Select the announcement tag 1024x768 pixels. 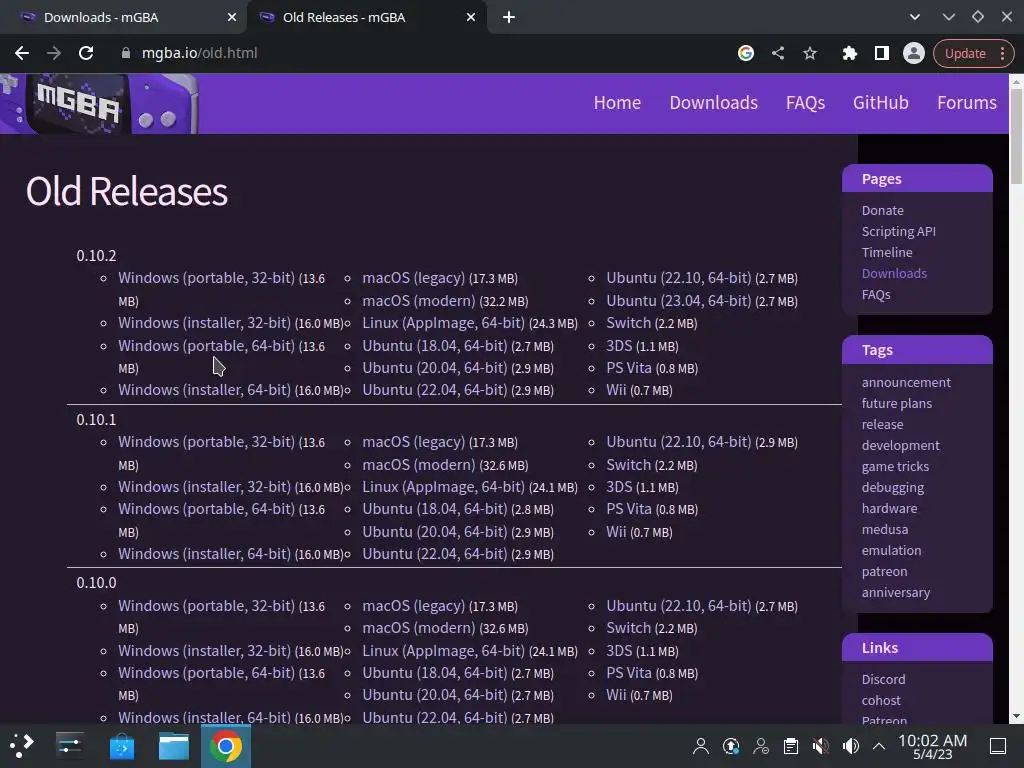pyautogui.click(x=906, y=382)
